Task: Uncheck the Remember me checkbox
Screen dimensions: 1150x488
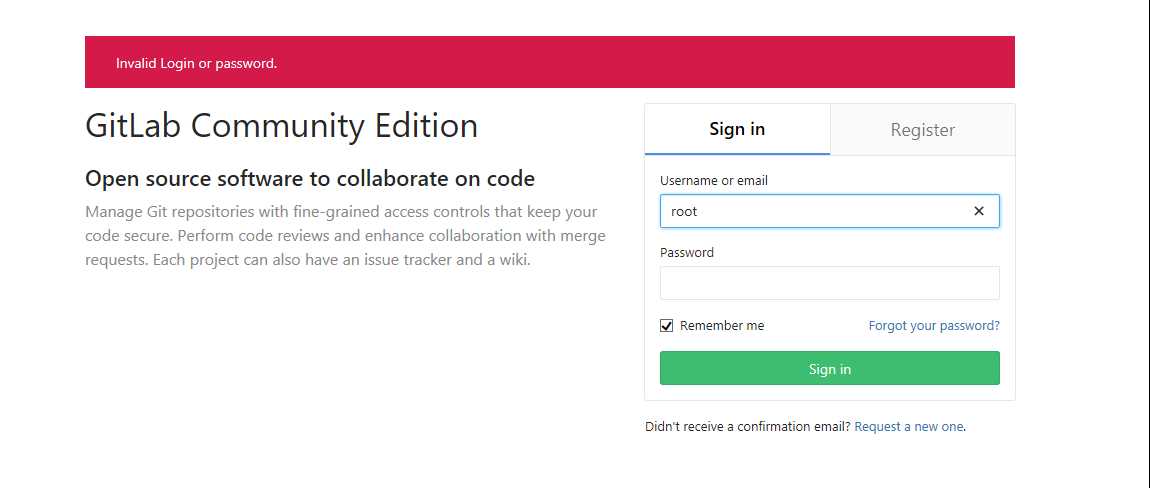Action: pos(667,326)
